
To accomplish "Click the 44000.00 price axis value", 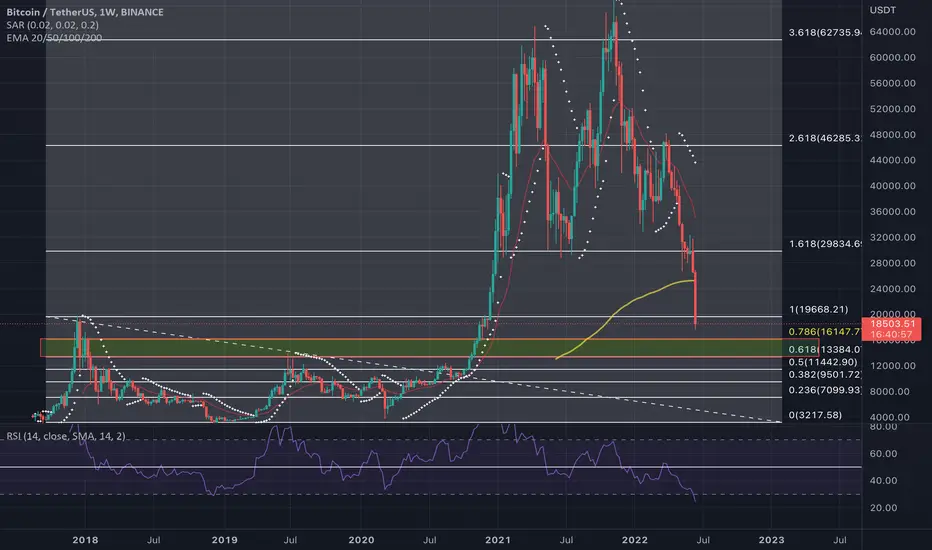I will tap(892, 160).
